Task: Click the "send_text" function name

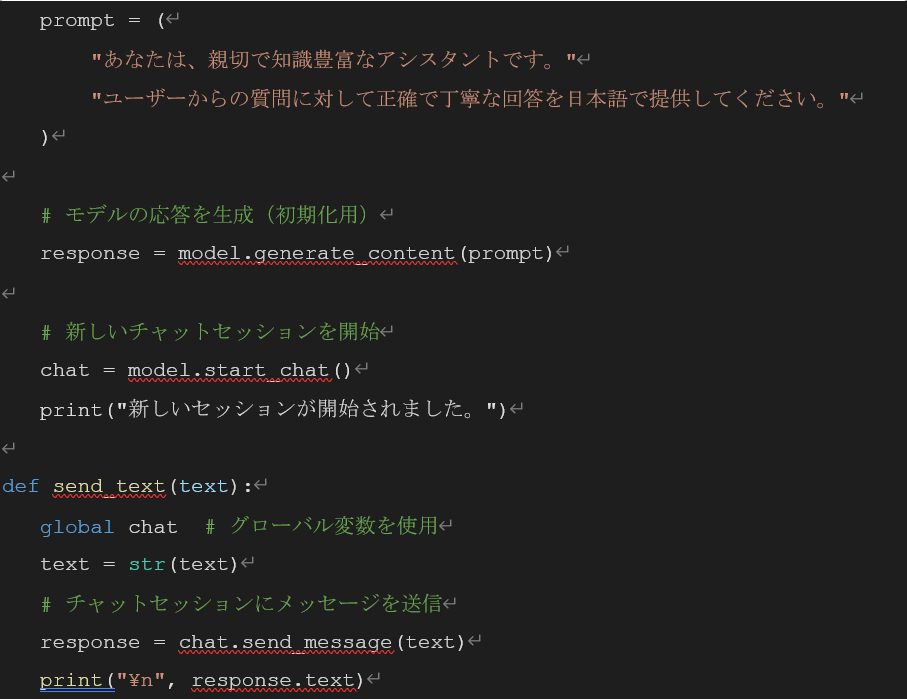Action: [x=109, y=487]
